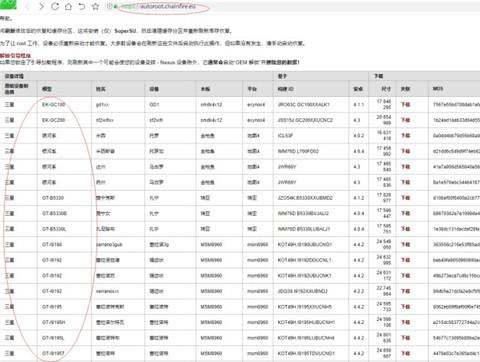
Task: Download the file for EK-GC200
Action: pos(405,120)
